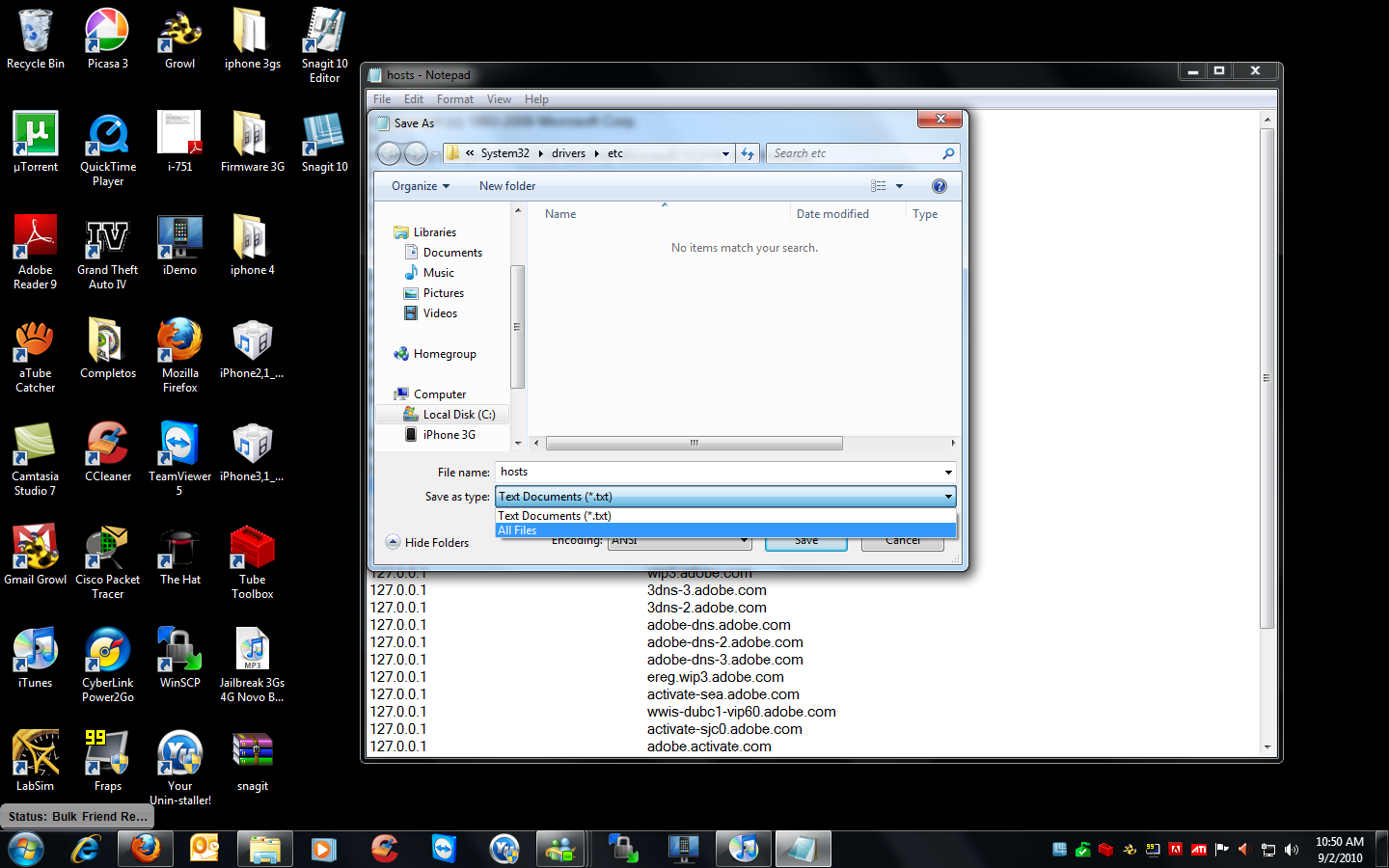1389x868 pixels.
Task: Select Libraries in the navigation pane
Action: (435, 232)
